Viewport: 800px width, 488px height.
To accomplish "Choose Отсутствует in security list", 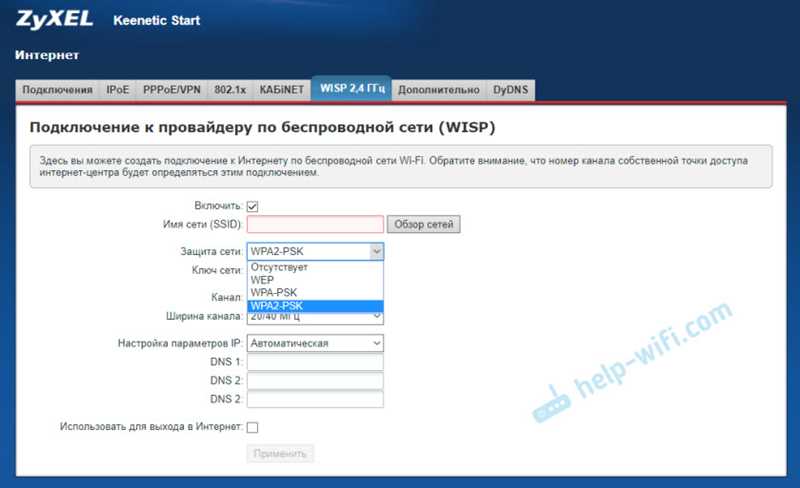I will coord(315,267).
